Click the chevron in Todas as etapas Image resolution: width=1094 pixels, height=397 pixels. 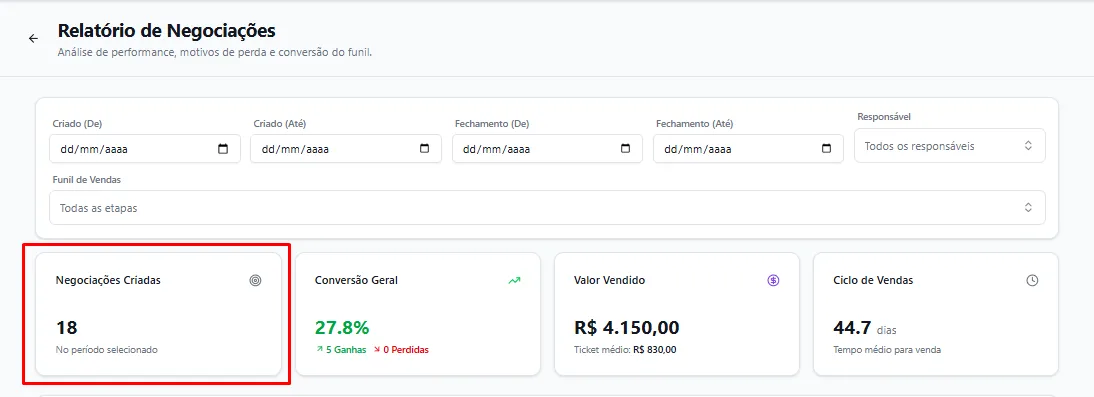point(1028,208)
